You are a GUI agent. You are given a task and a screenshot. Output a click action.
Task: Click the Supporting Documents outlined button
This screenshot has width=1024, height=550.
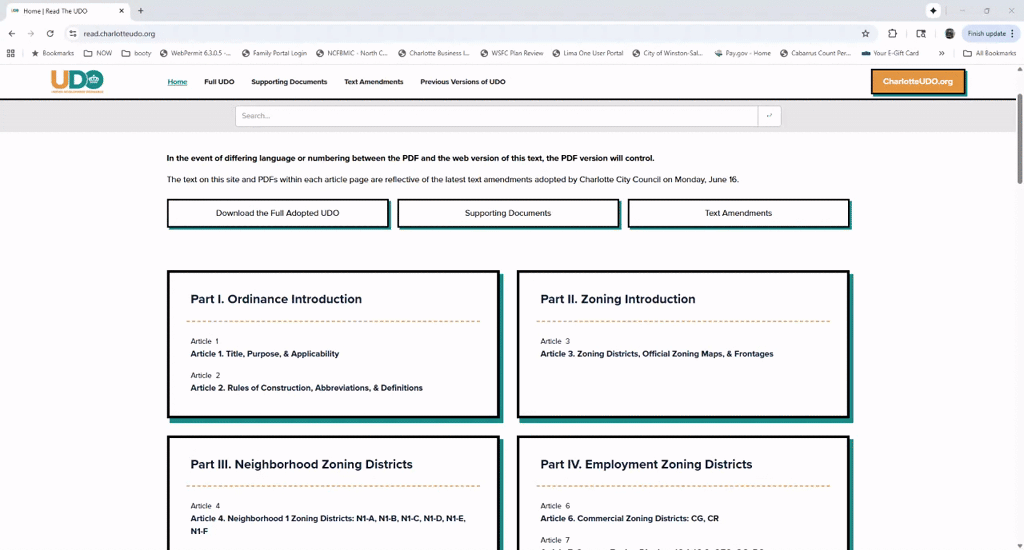tap(507, 213)
